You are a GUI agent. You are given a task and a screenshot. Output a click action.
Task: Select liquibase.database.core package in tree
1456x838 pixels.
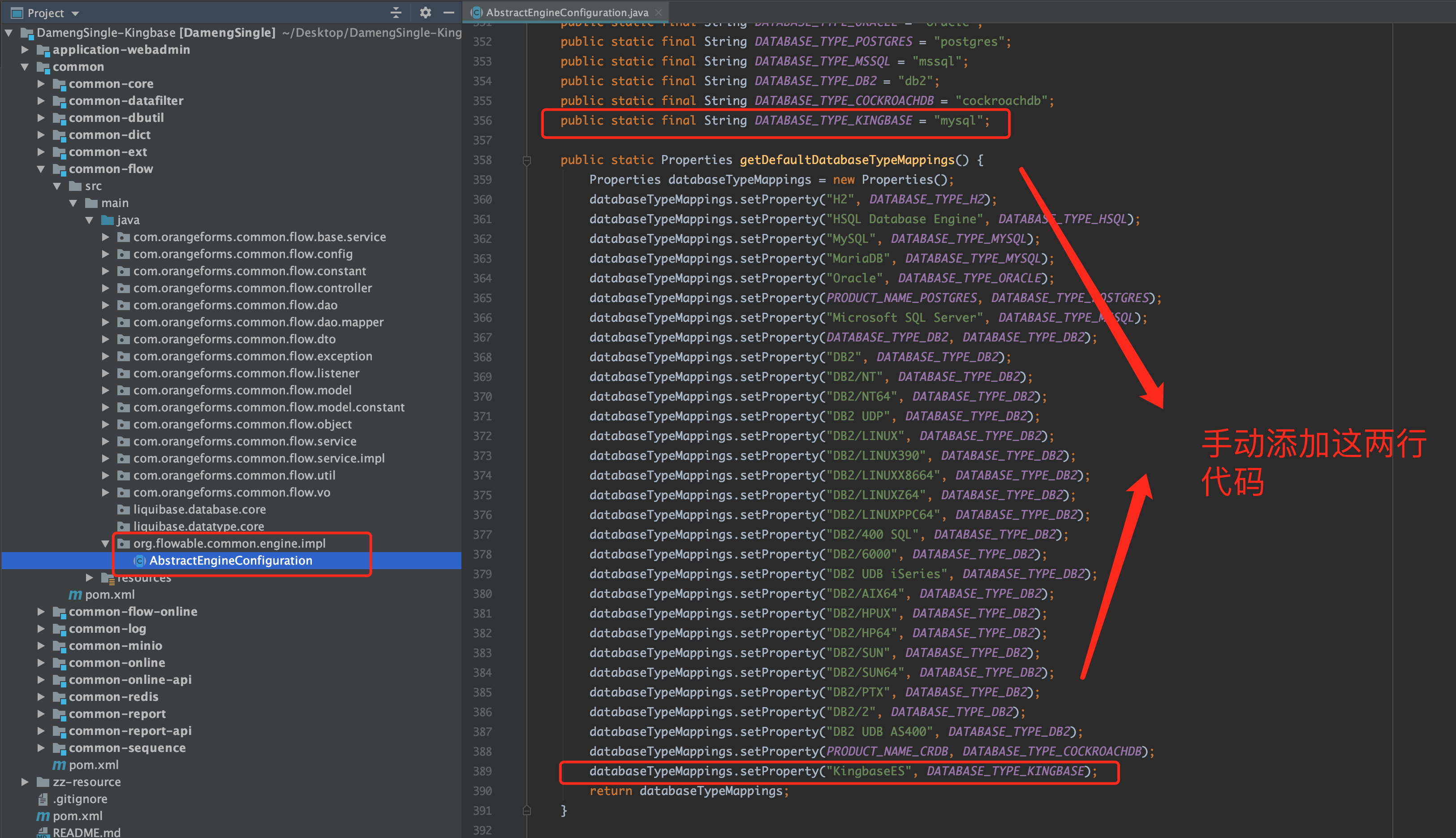[199, 510]
